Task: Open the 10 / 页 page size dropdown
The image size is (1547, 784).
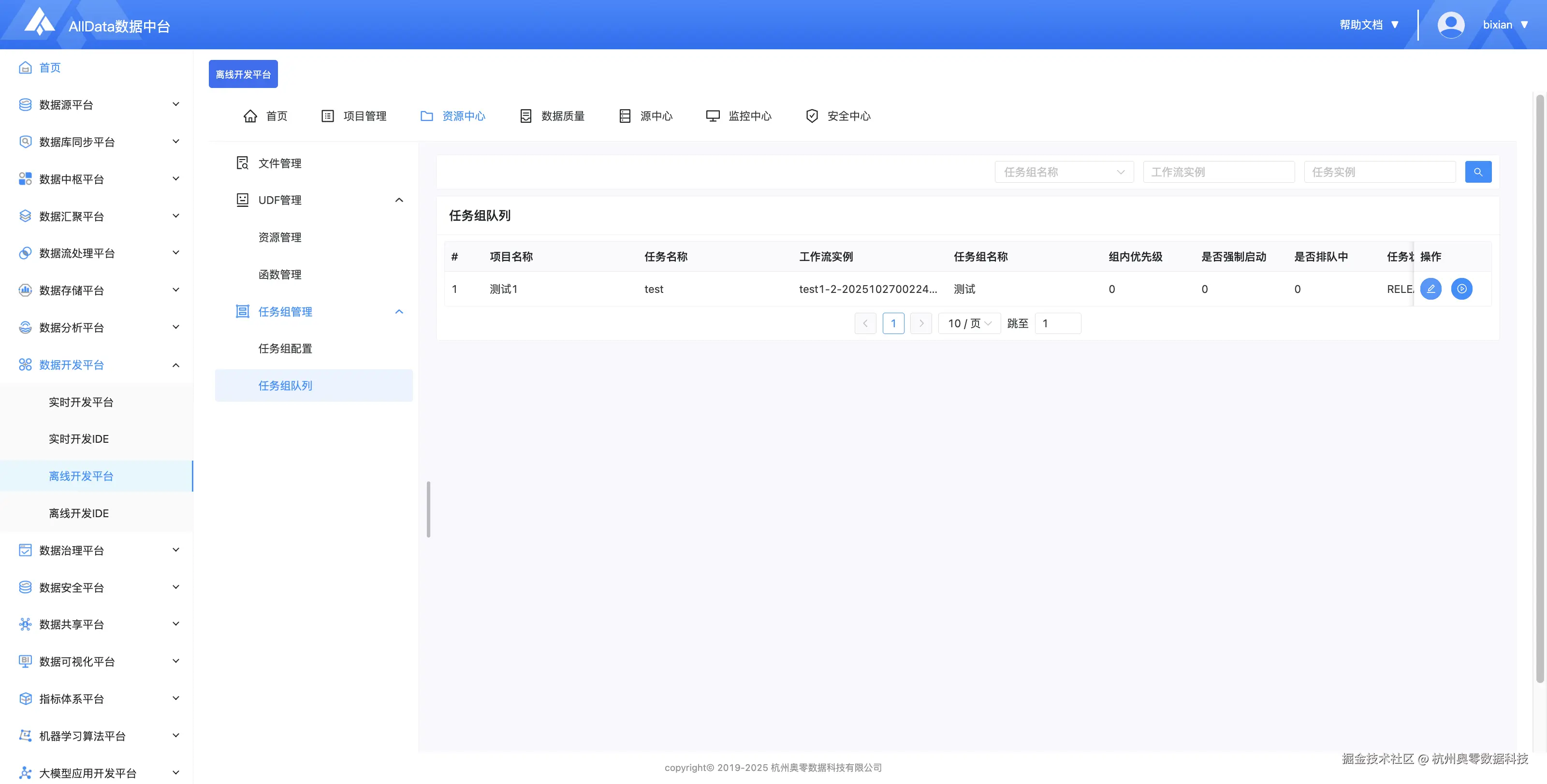Action: pyautogui.click(x=969, y=323)
